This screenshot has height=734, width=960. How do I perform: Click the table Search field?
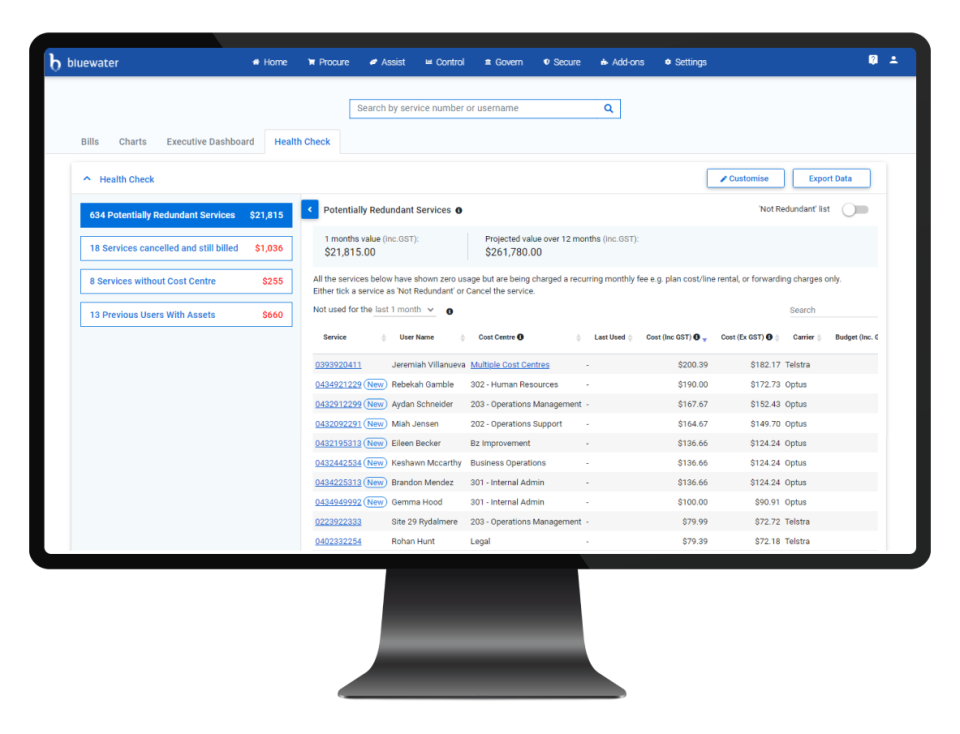(x=833, y=310)
